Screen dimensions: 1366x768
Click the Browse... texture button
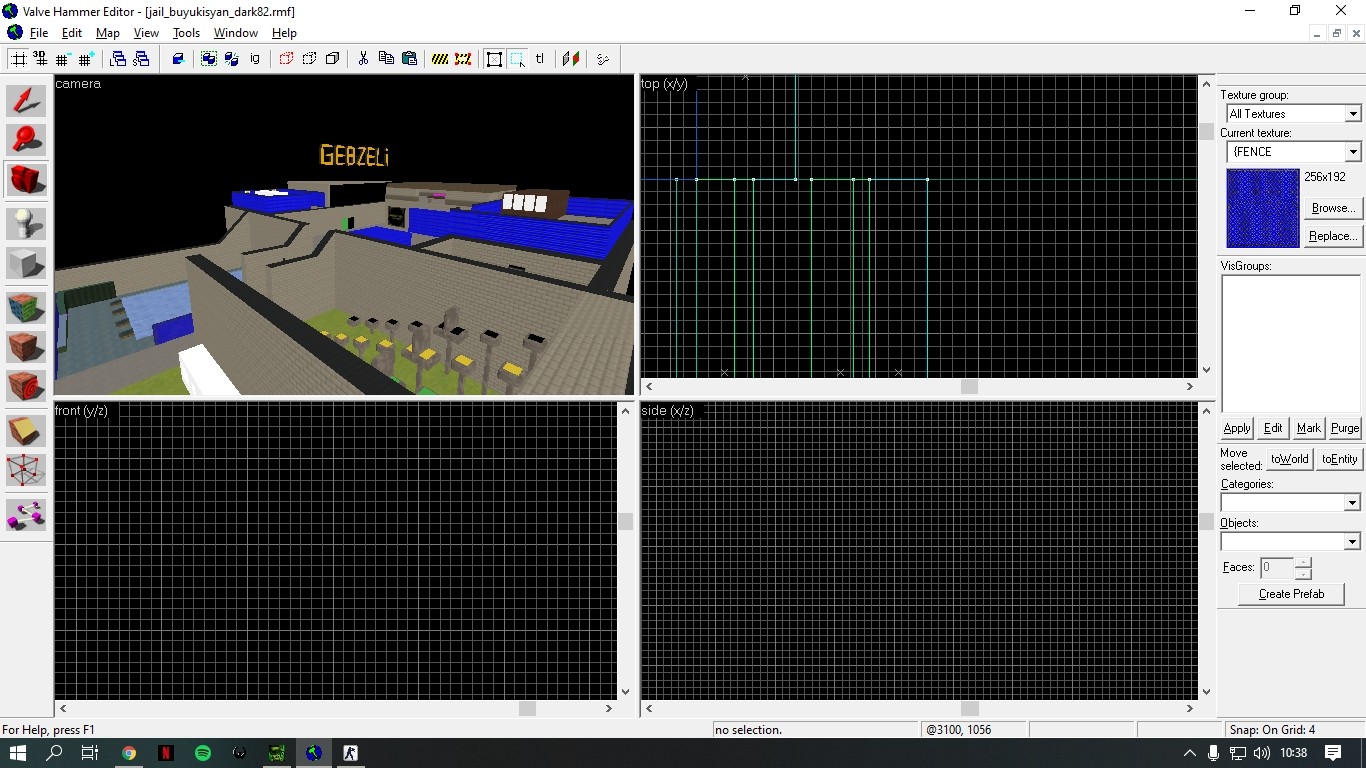(x=1332, y=208)
